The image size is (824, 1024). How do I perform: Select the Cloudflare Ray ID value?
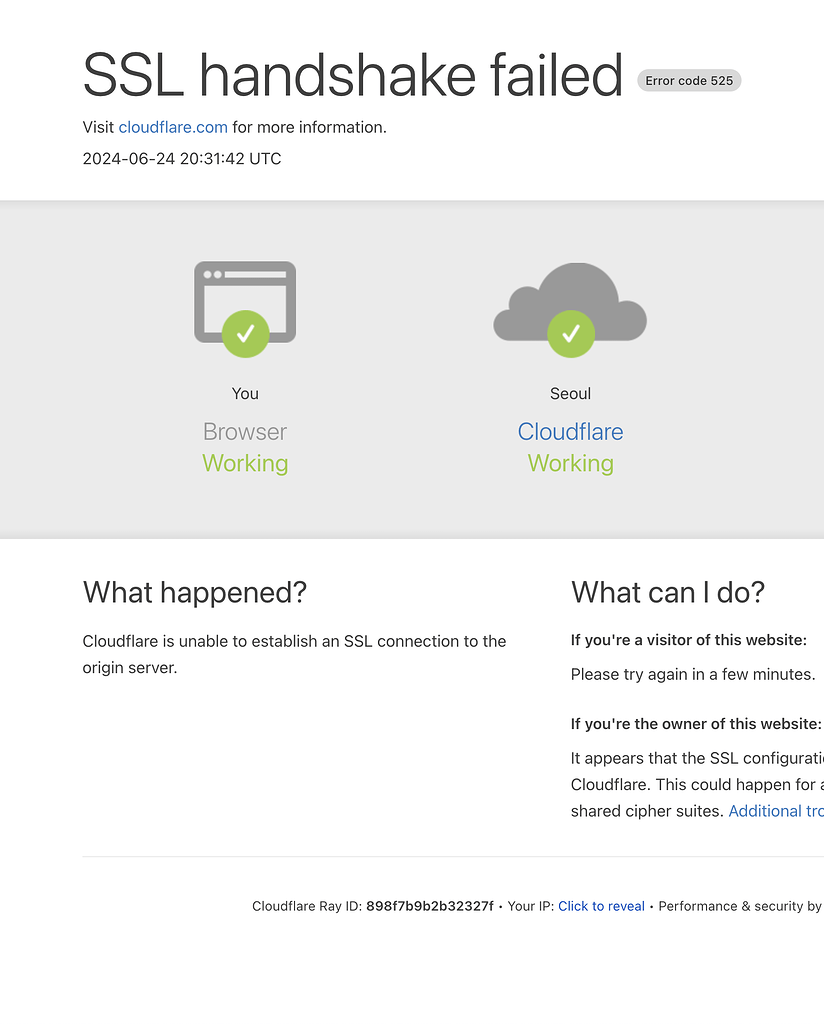click(x=430, y=906)
